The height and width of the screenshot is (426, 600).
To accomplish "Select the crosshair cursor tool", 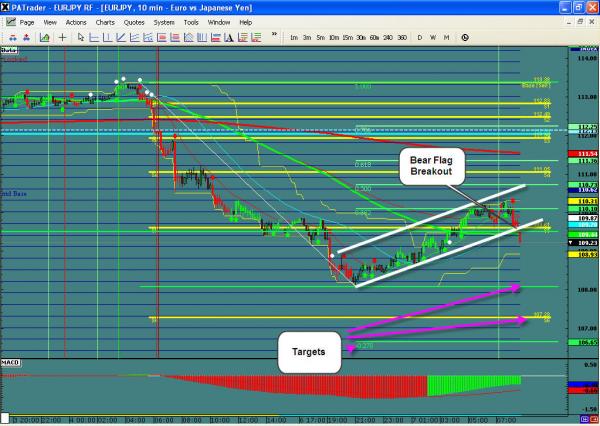I will pyautogui.click(x=62, y=37).
